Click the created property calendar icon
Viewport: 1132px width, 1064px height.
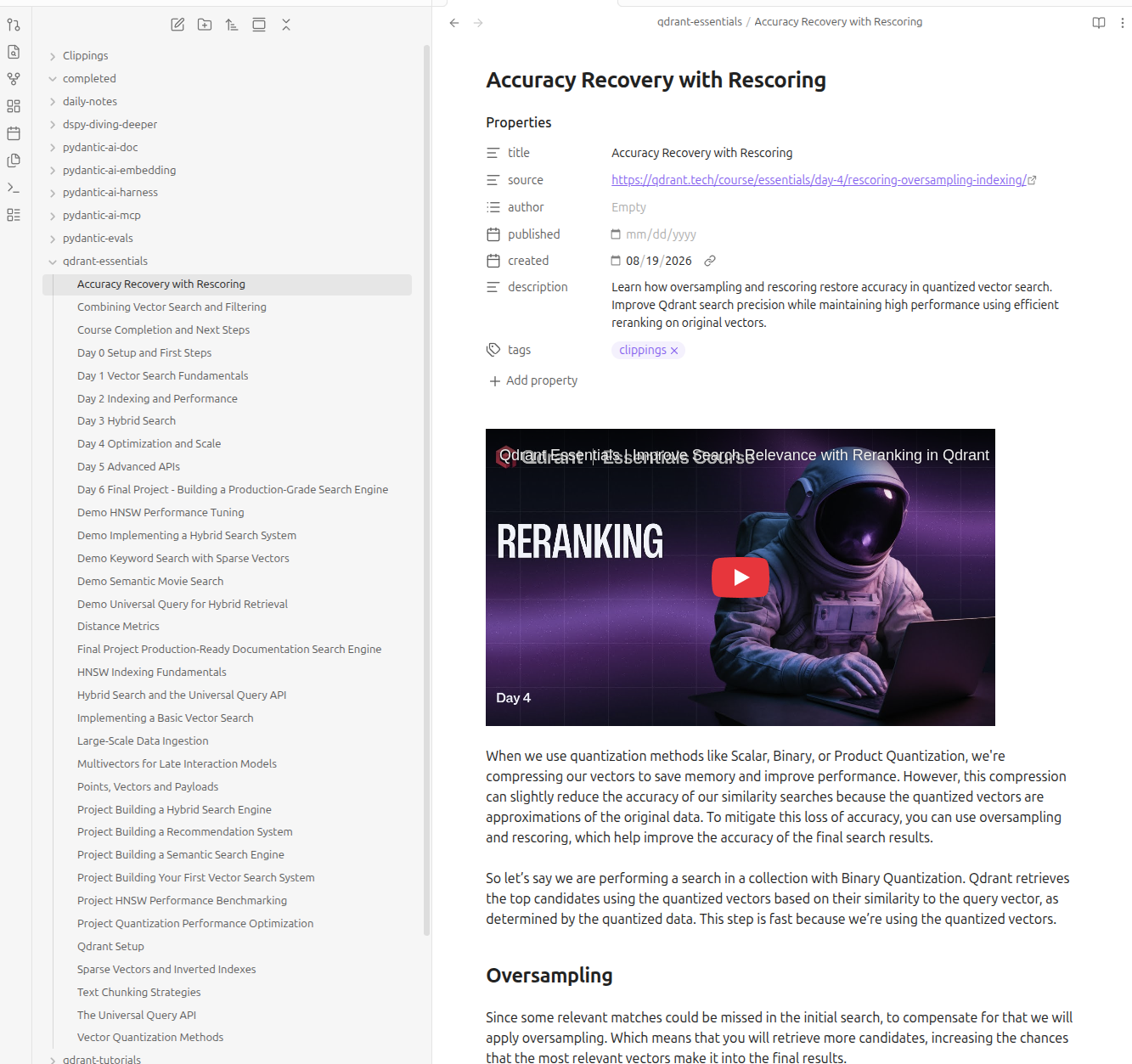(493, 261)
